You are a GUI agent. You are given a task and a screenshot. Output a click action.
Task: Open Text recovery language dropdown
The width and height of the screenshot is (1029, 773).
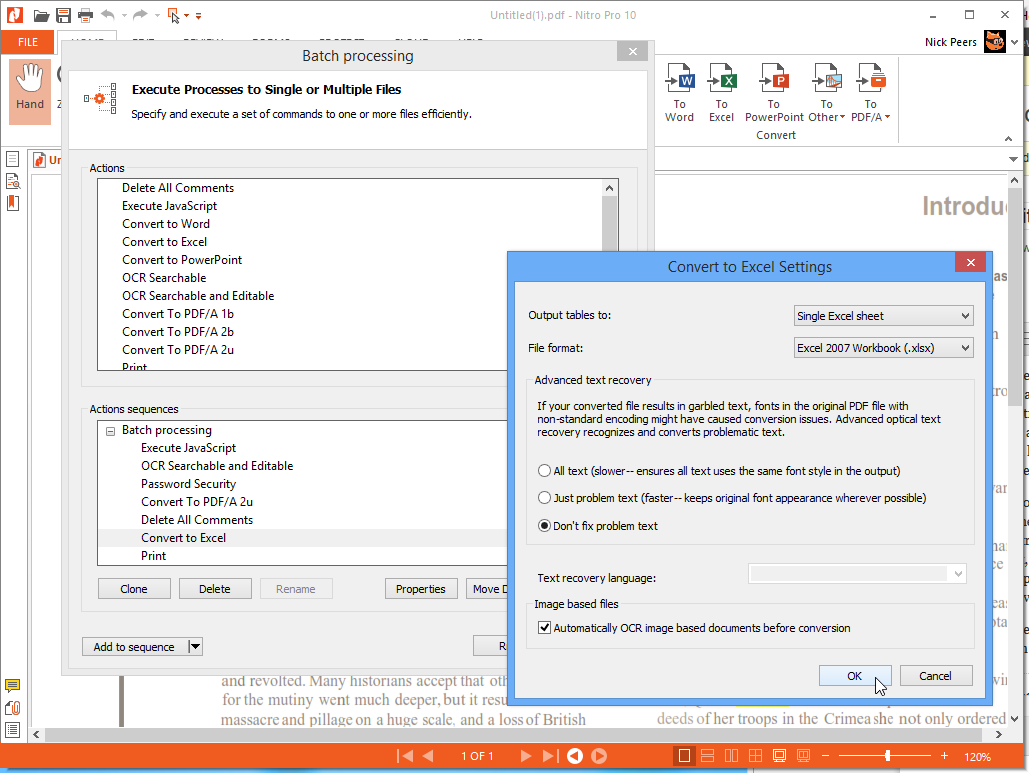pyautogui.click(x=857, y=574)
